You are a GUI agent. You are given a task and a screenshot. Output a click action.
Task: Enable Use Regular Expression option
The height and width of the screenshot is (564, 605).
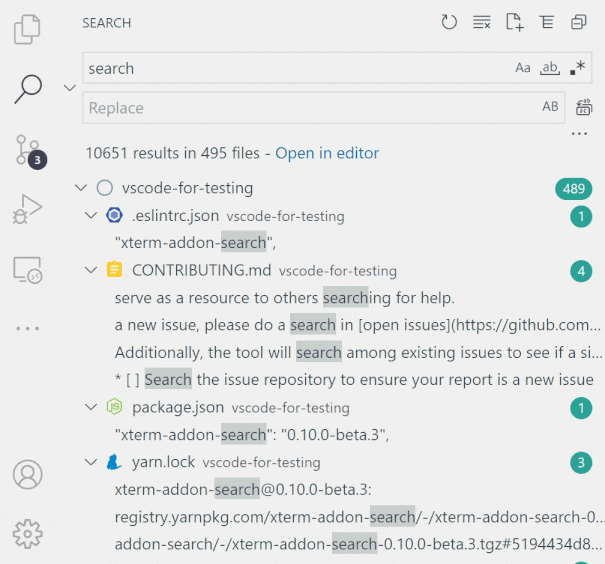click(x=577, y=68)
